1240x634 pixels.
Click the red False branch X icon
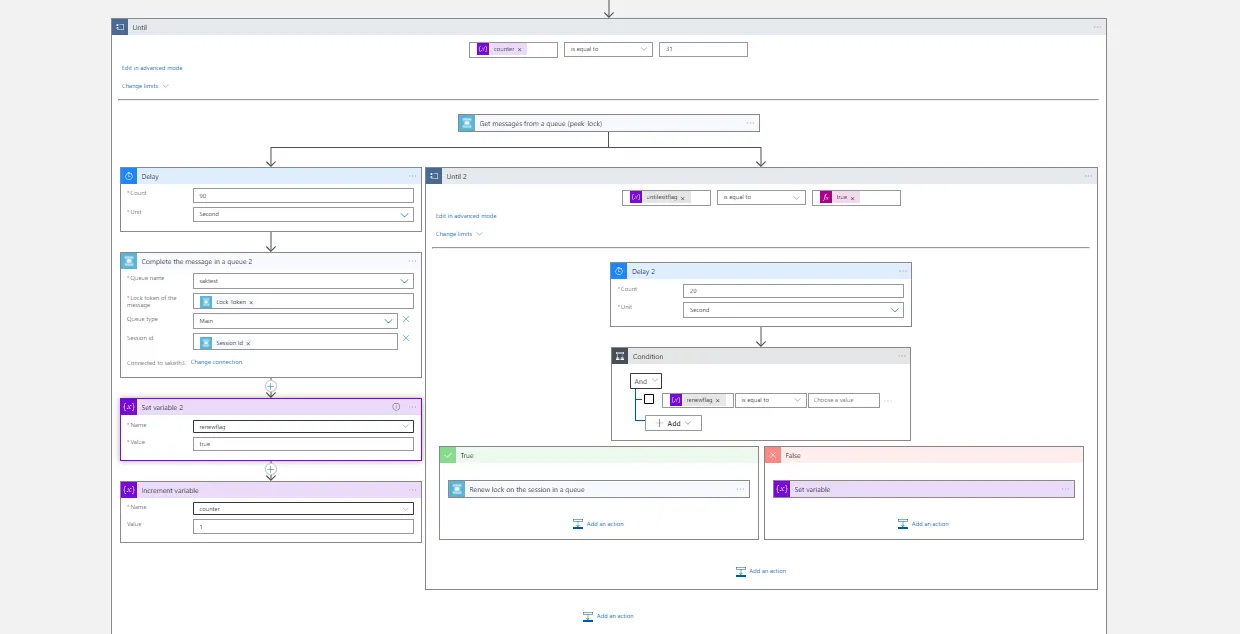[x=773, y=455]
